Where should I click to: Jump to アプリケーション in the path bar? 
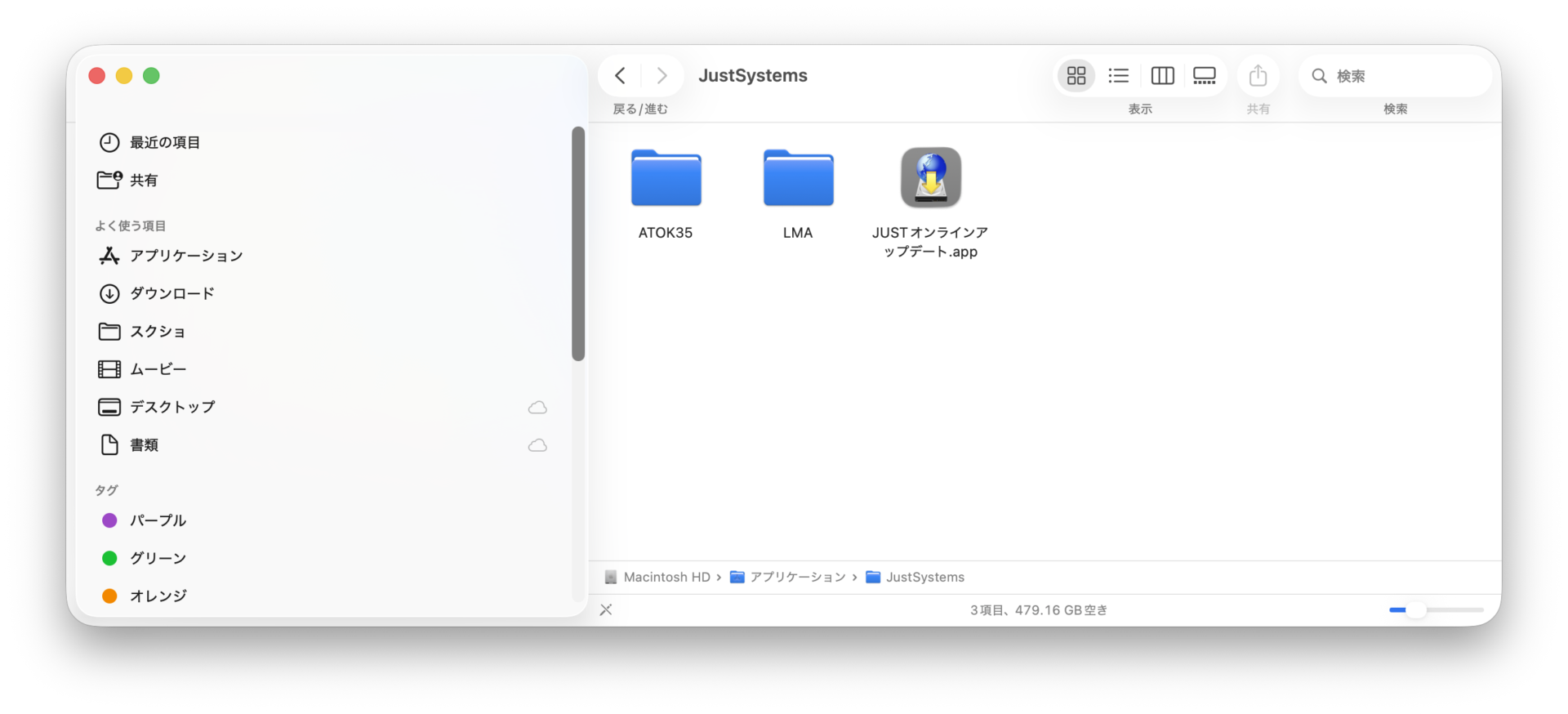tap(797, 578)
